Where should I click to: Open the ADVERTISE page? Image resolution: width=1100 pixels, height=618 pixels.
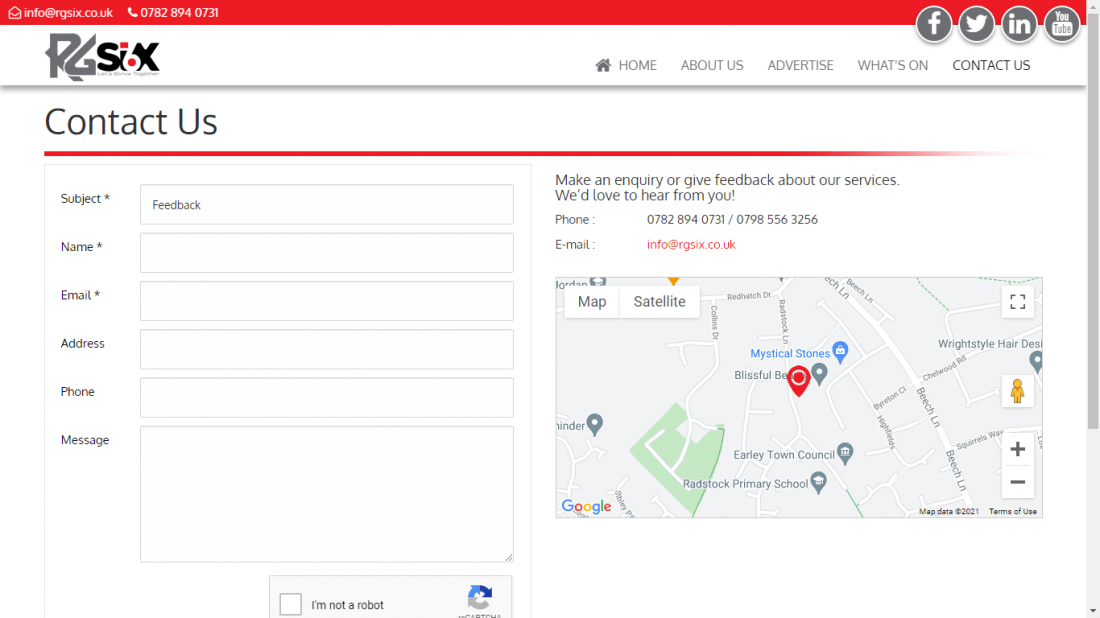(800, 65)
